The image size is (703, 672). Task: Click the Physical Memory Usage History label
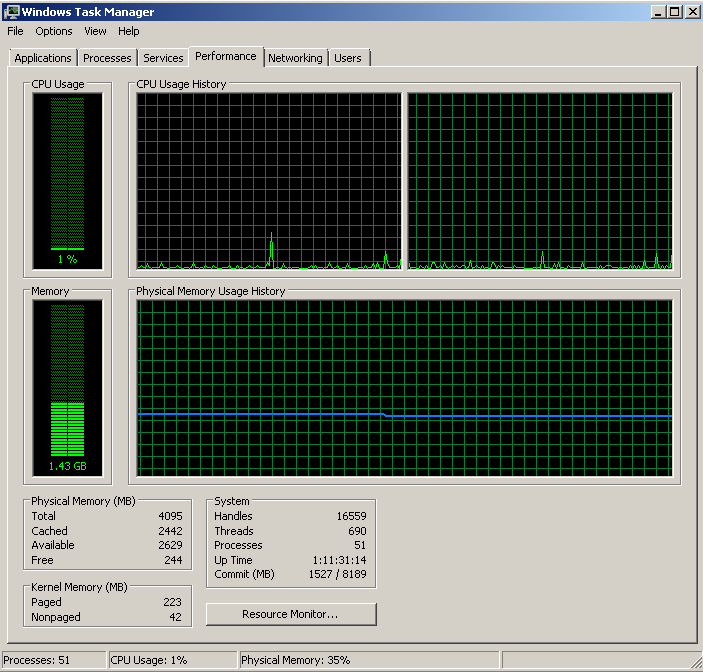[x=211, y=291]
